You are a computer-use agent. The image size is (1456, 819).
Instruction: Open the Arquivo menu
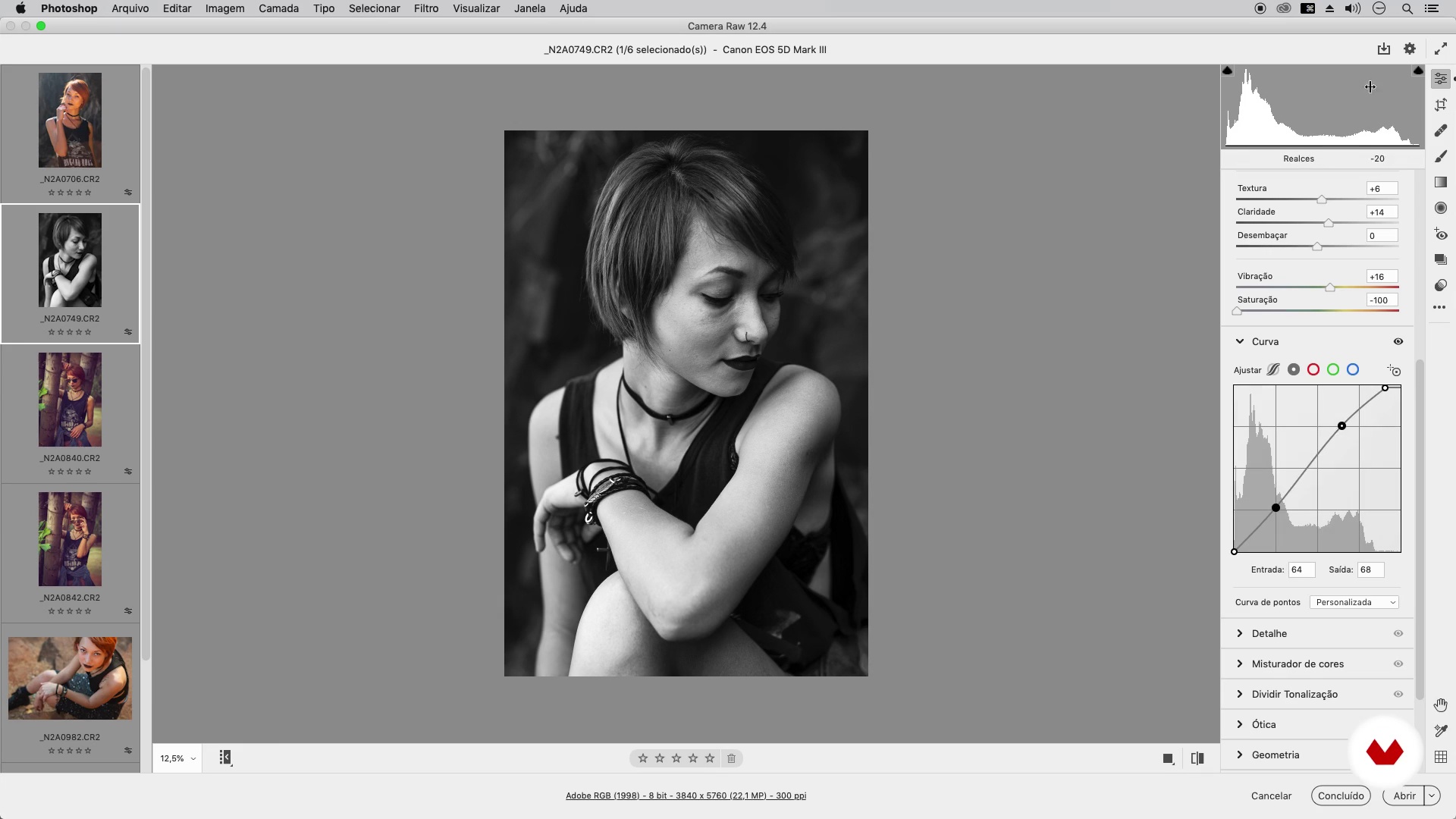(130, 8)
